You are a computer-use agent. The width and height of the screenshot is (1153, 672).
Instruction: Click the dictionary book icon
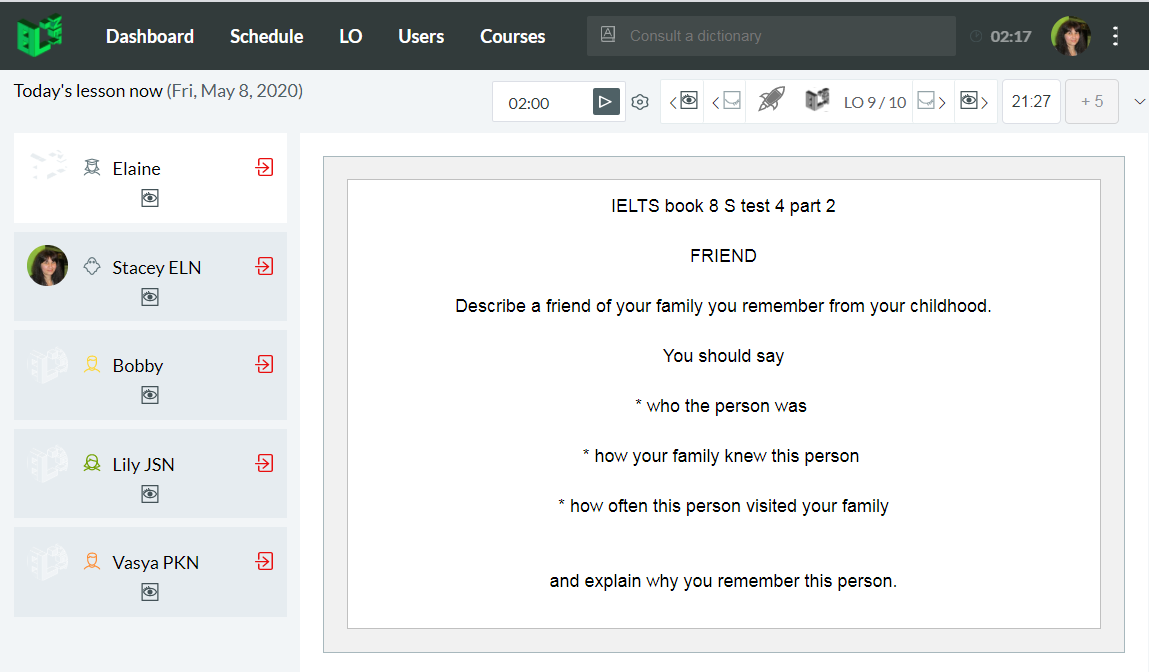click(608, 34)
